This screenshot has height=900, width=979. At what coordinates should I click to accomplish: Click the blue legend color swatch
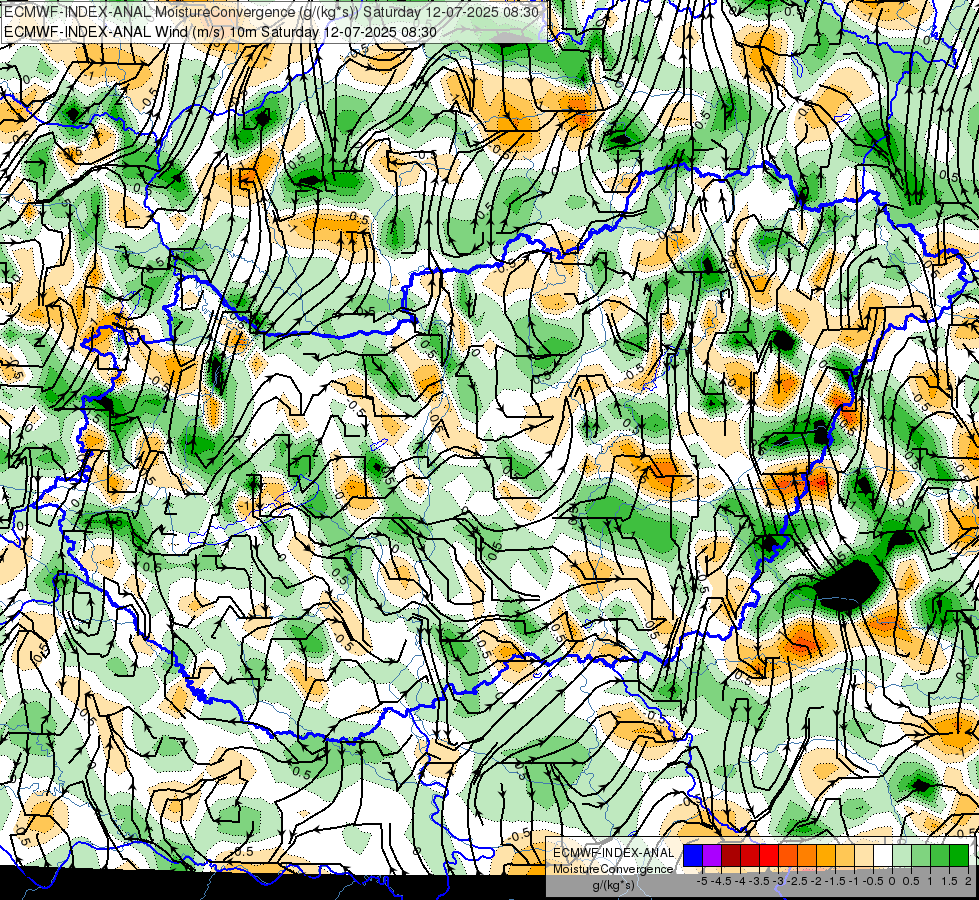pos(693,855)
